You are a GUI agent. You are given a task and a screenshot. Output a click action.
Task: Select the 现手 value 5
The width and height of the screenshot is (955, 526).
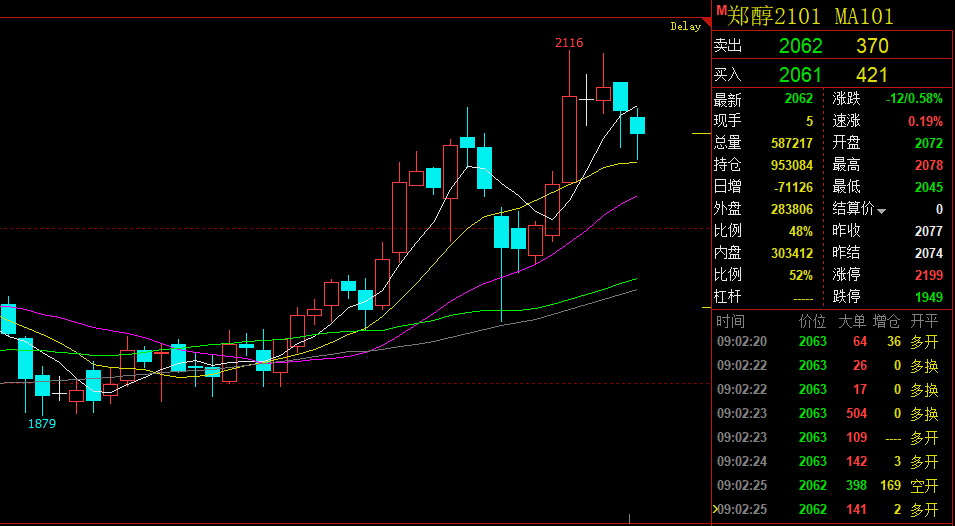click(x=809, y=121)
